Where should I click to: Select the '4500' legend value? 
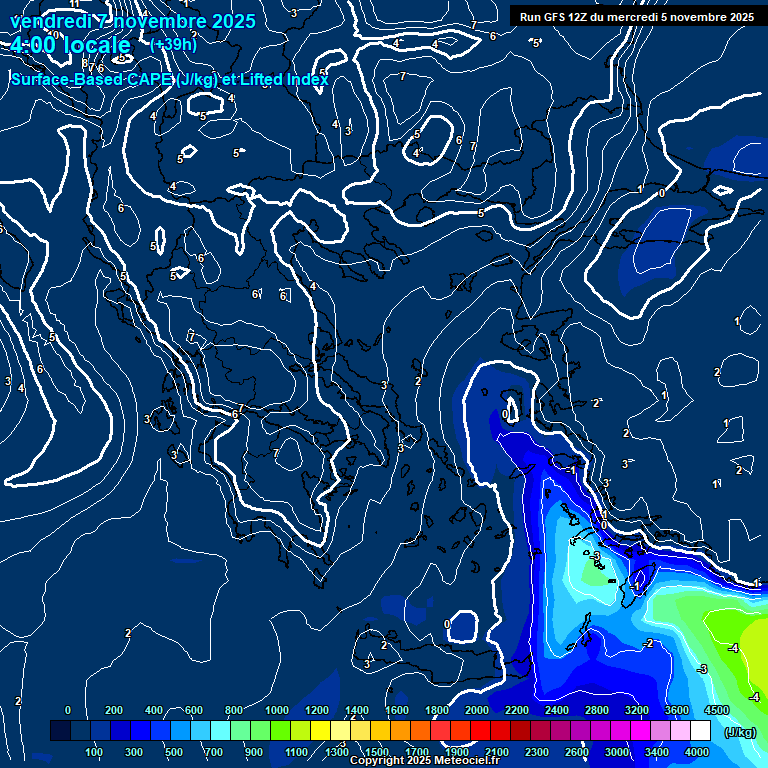(717, 710)
